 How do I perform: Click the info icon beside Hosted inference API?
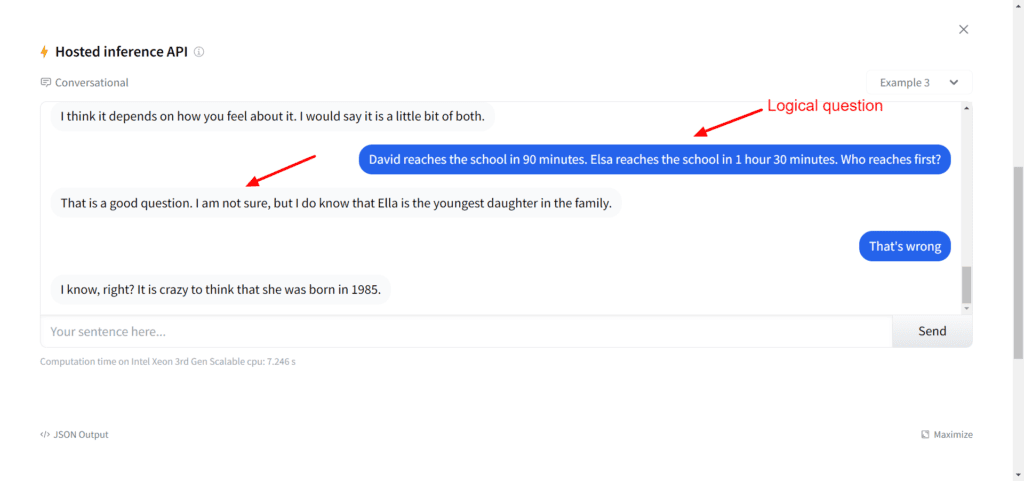[199, 52]
